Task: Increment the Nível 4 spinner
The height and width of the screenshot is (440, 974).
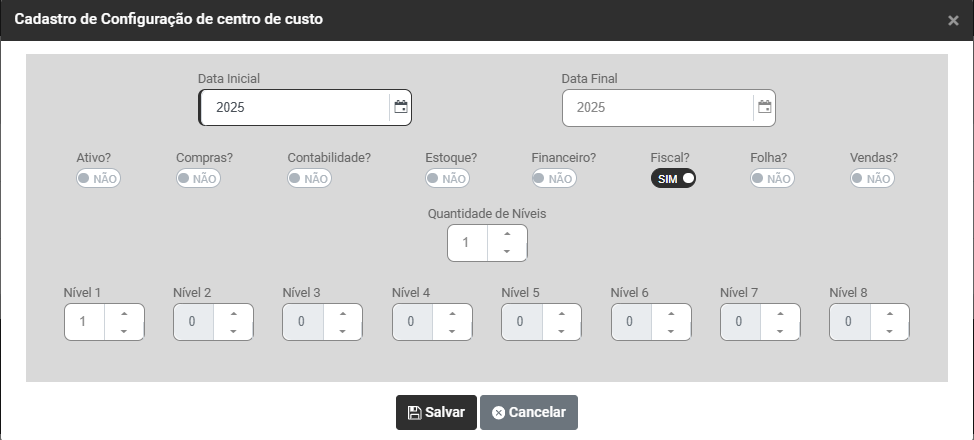Action: coord(452,313)
